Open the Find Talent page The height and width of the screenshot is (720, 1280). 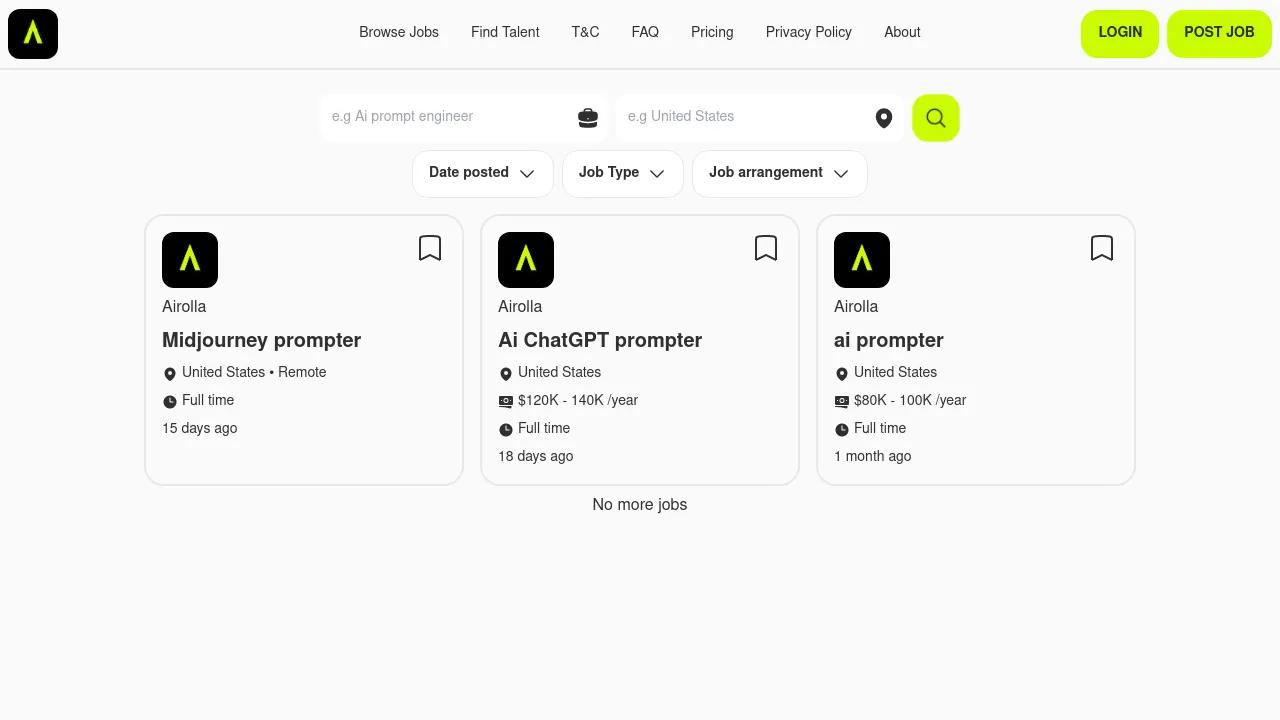coord(505,32)
